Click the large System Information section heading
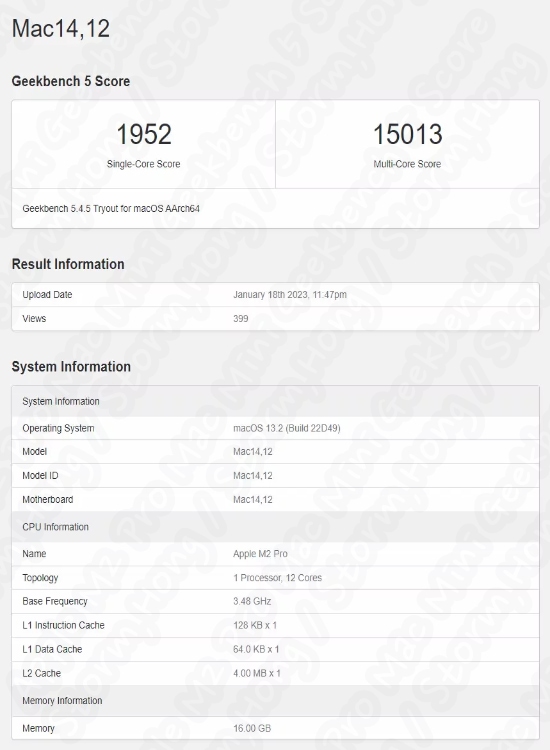This screenshot has height=750, width=550. [x=71, y=367]
